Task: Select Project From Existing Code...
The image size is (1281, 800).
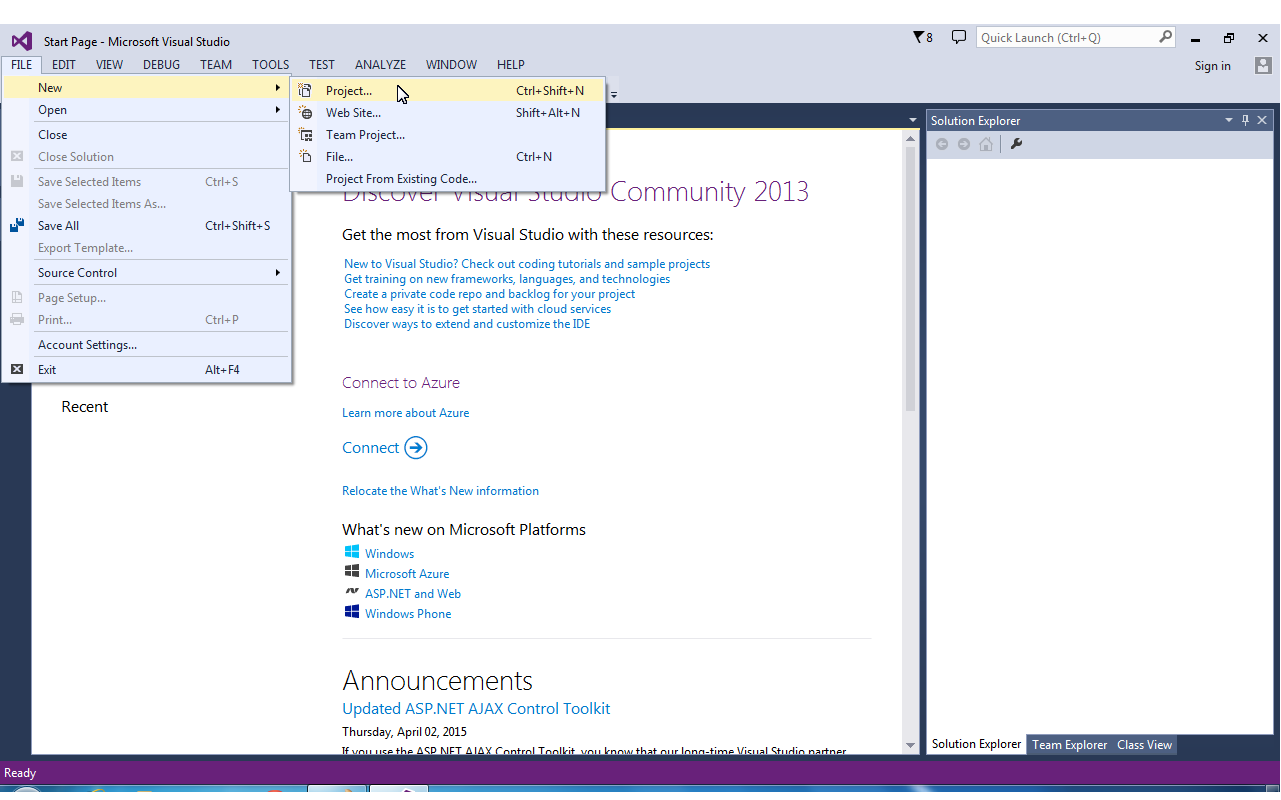Action: point(448,179)
